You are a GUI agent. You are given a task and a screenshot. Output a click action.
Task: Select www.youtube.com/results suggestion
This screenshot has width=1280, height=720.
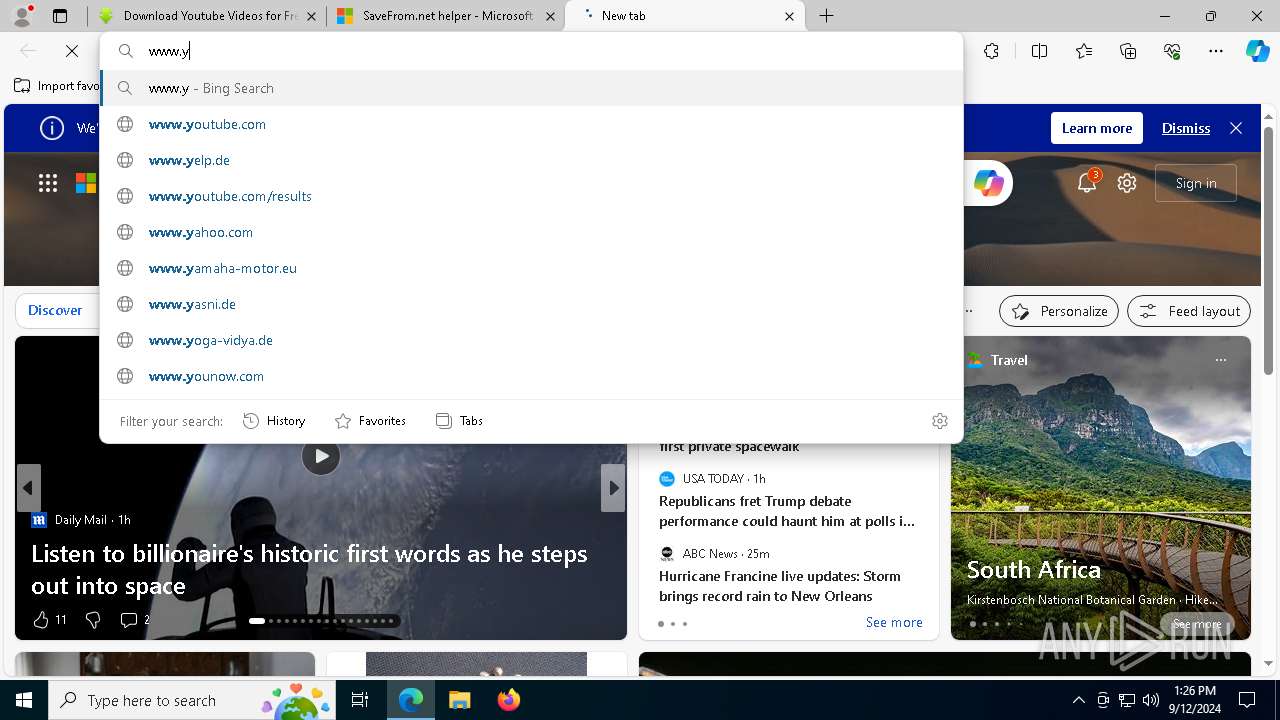(x=532, y=196)
